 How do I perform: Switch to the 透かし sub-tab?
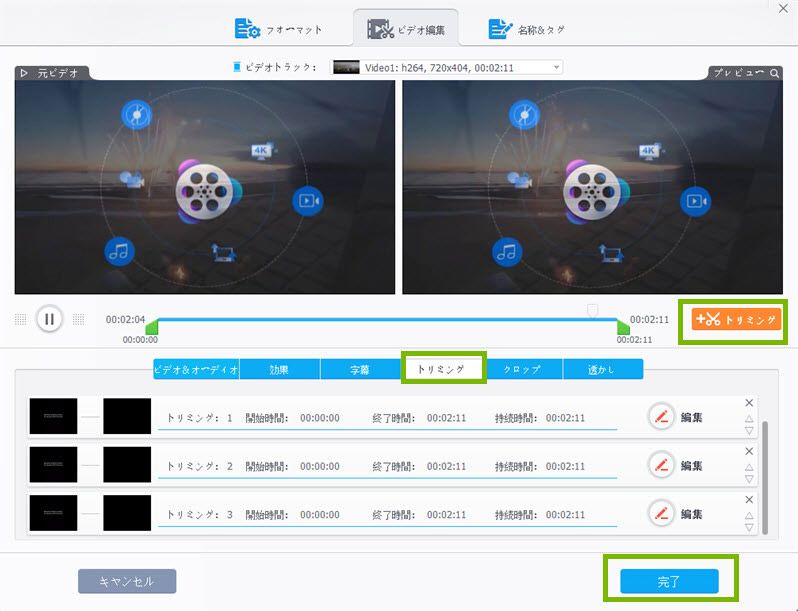(602, 369)
